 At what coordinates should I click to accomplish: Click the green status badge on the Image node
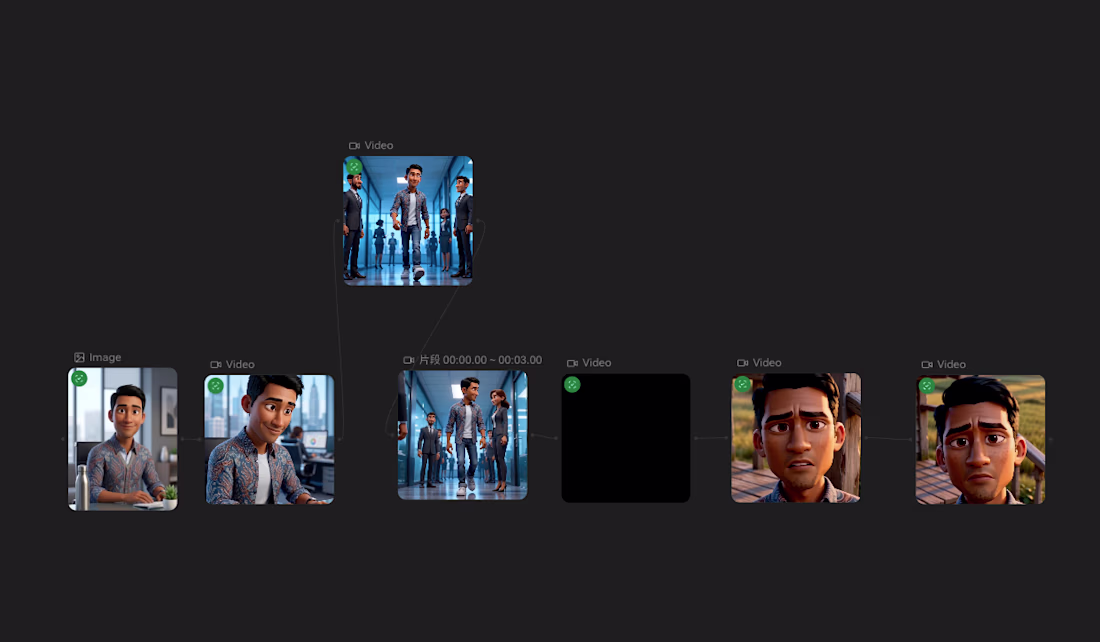coord(79,378)
